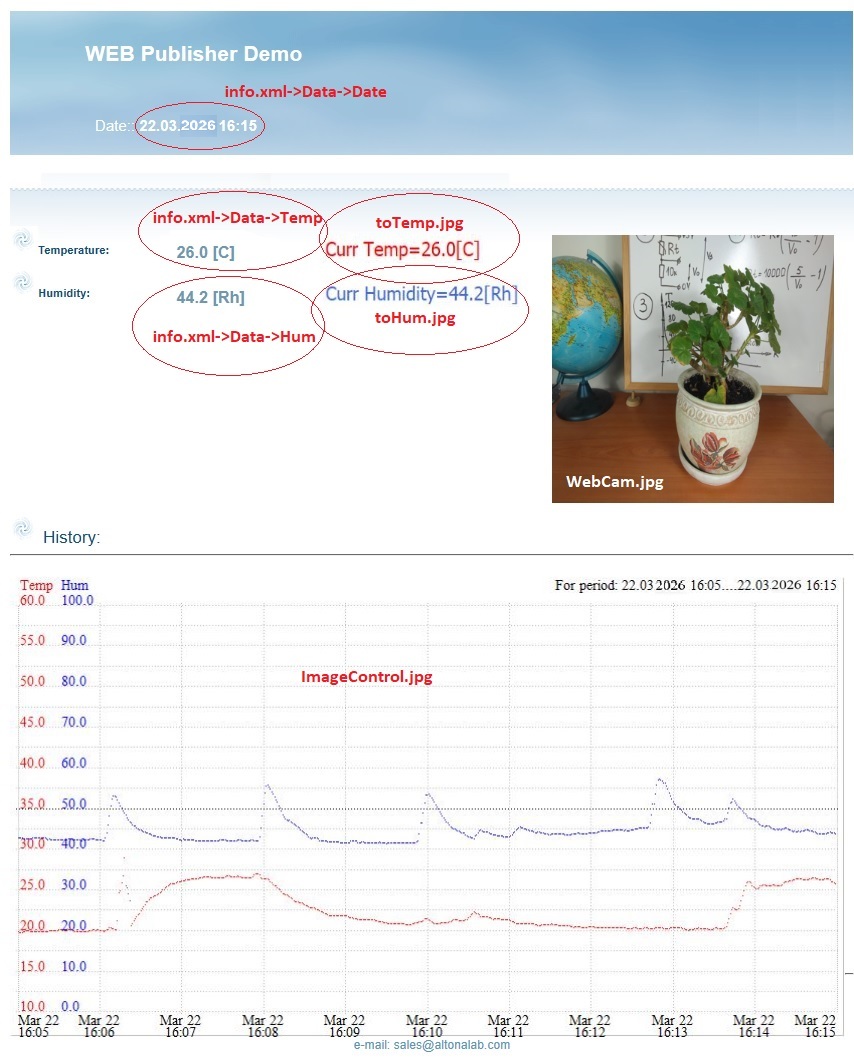Click the 44.2 [Rh] humidity reading

[210, 297]
